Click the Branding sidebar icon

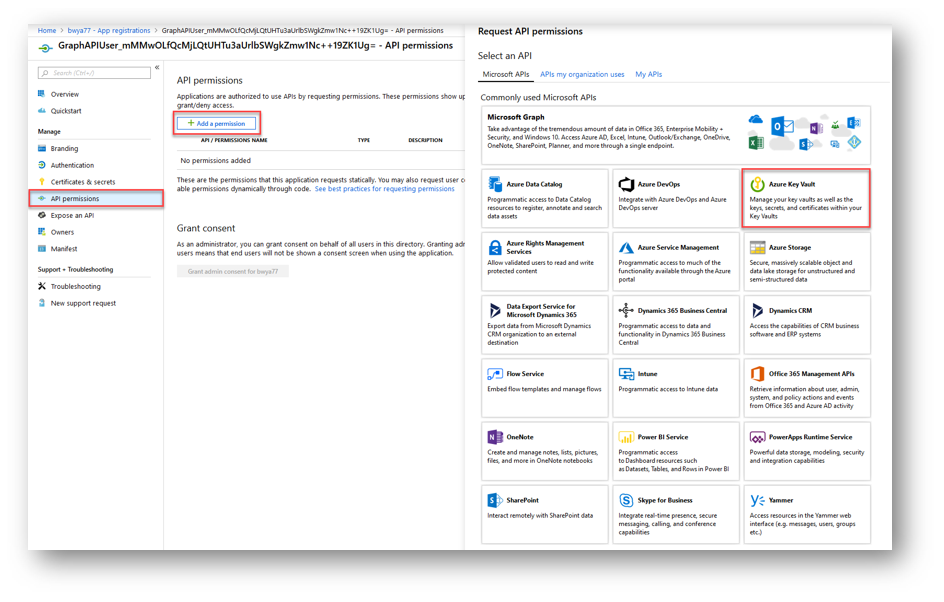(42, 148)
